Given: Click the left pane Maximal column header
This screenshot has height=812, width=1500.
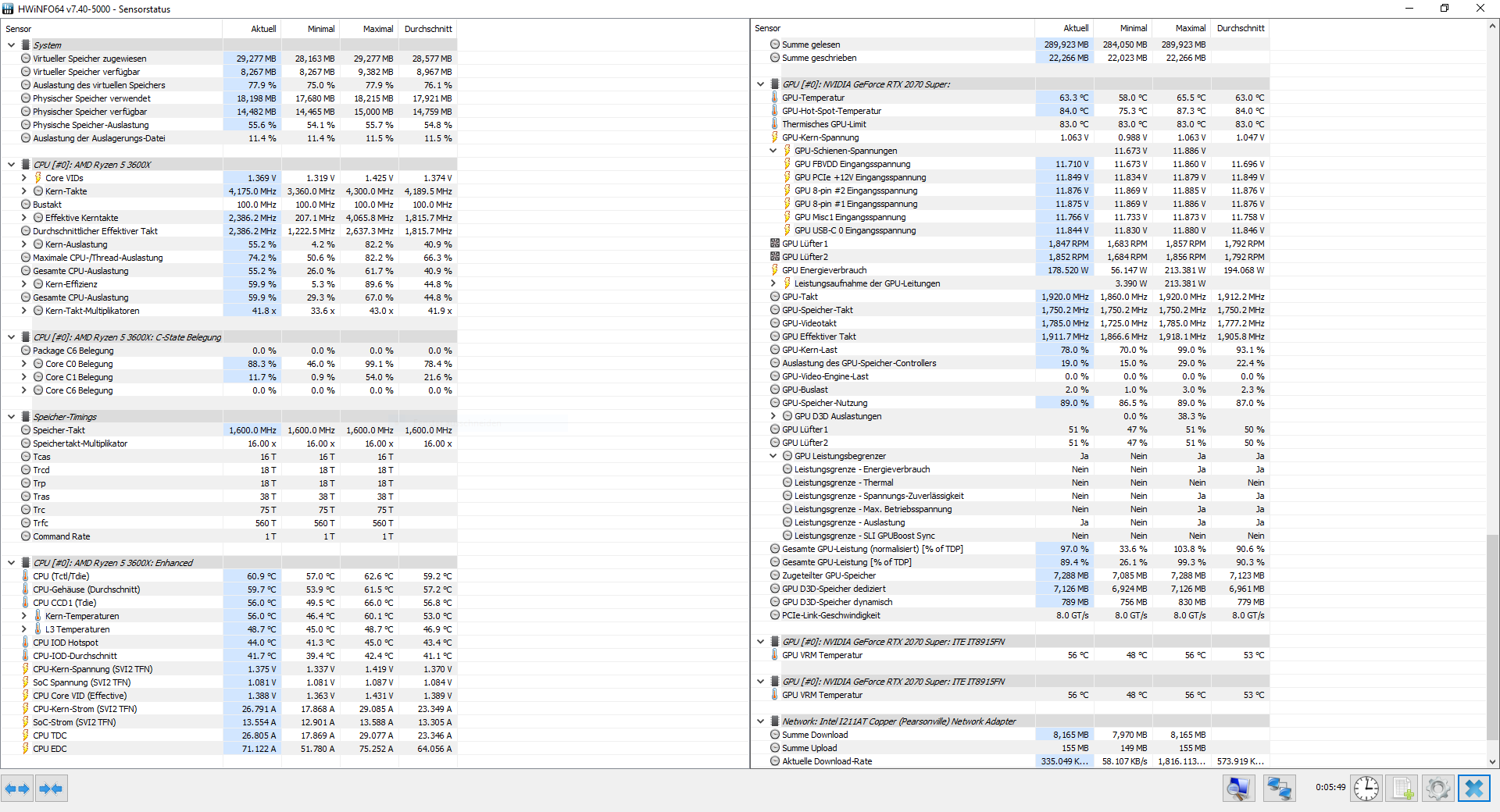Looking at the screenshot, I should (370, 29).
